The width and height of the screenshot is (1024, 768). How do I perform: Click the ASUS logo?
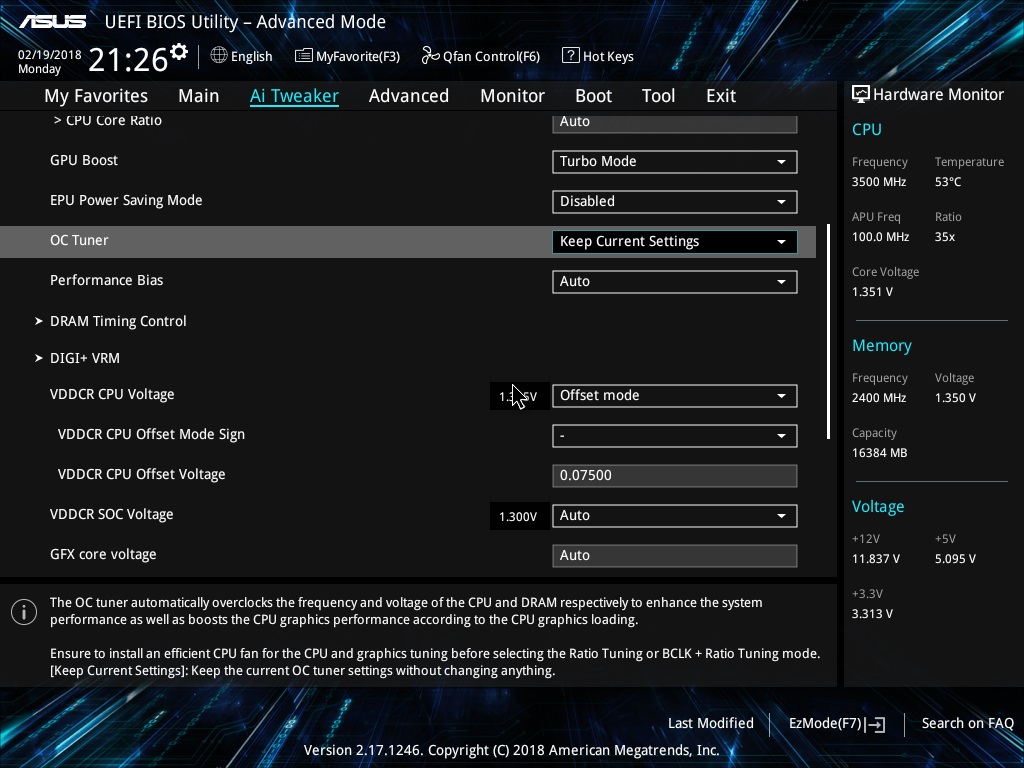click(52, 22)
